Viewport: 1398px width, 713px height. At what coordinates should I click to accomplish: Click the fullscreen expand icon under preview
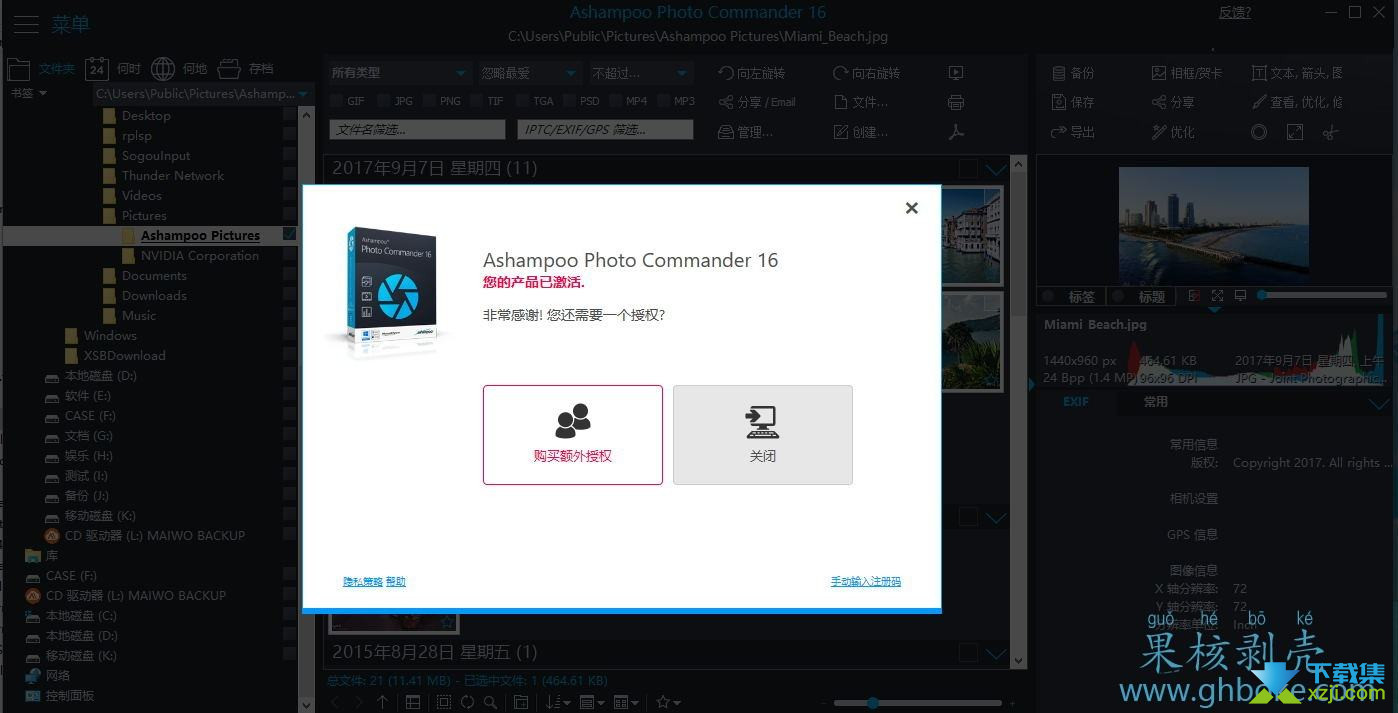pyautogui.click(x=1217, y=296)
